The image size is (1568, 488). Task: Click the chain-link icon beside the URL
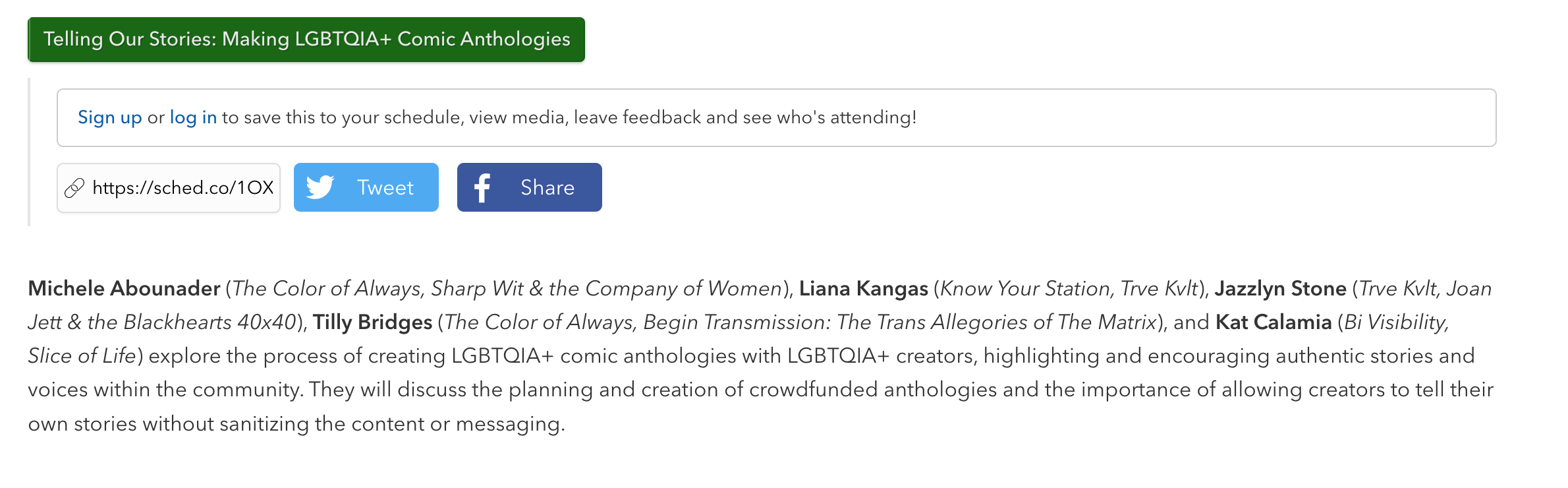74,188
